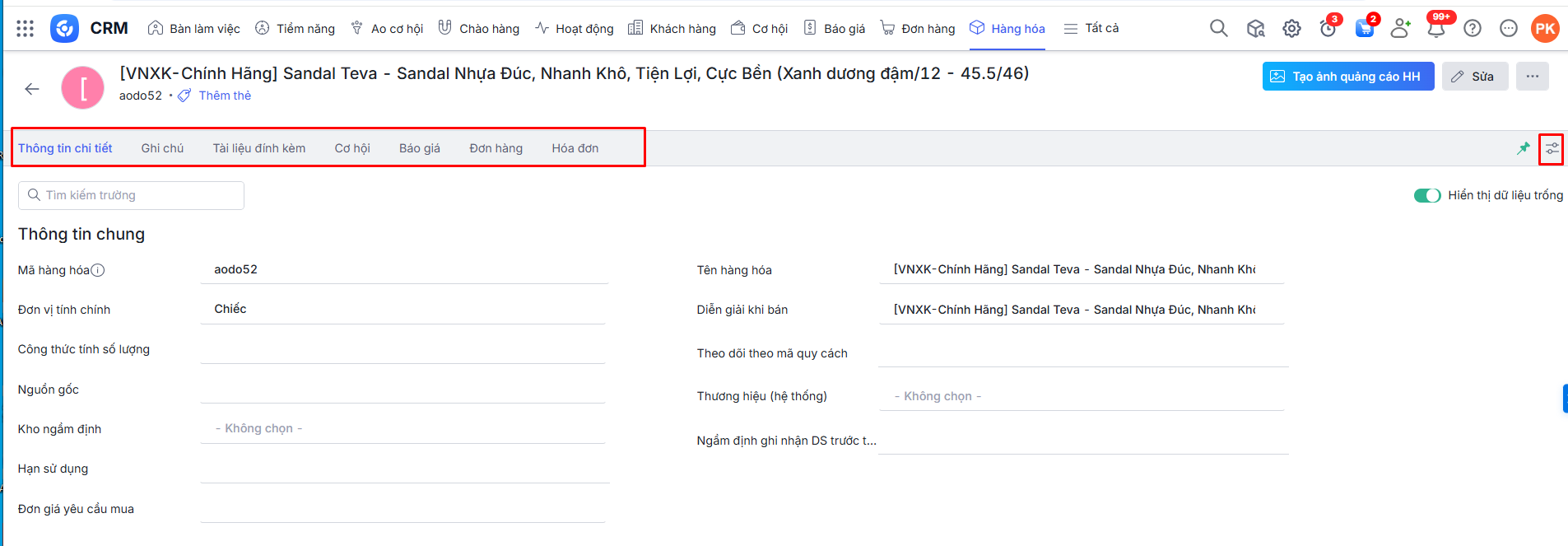Click the green pin icon
The image size is (1568, 546).
[1524, 148]
